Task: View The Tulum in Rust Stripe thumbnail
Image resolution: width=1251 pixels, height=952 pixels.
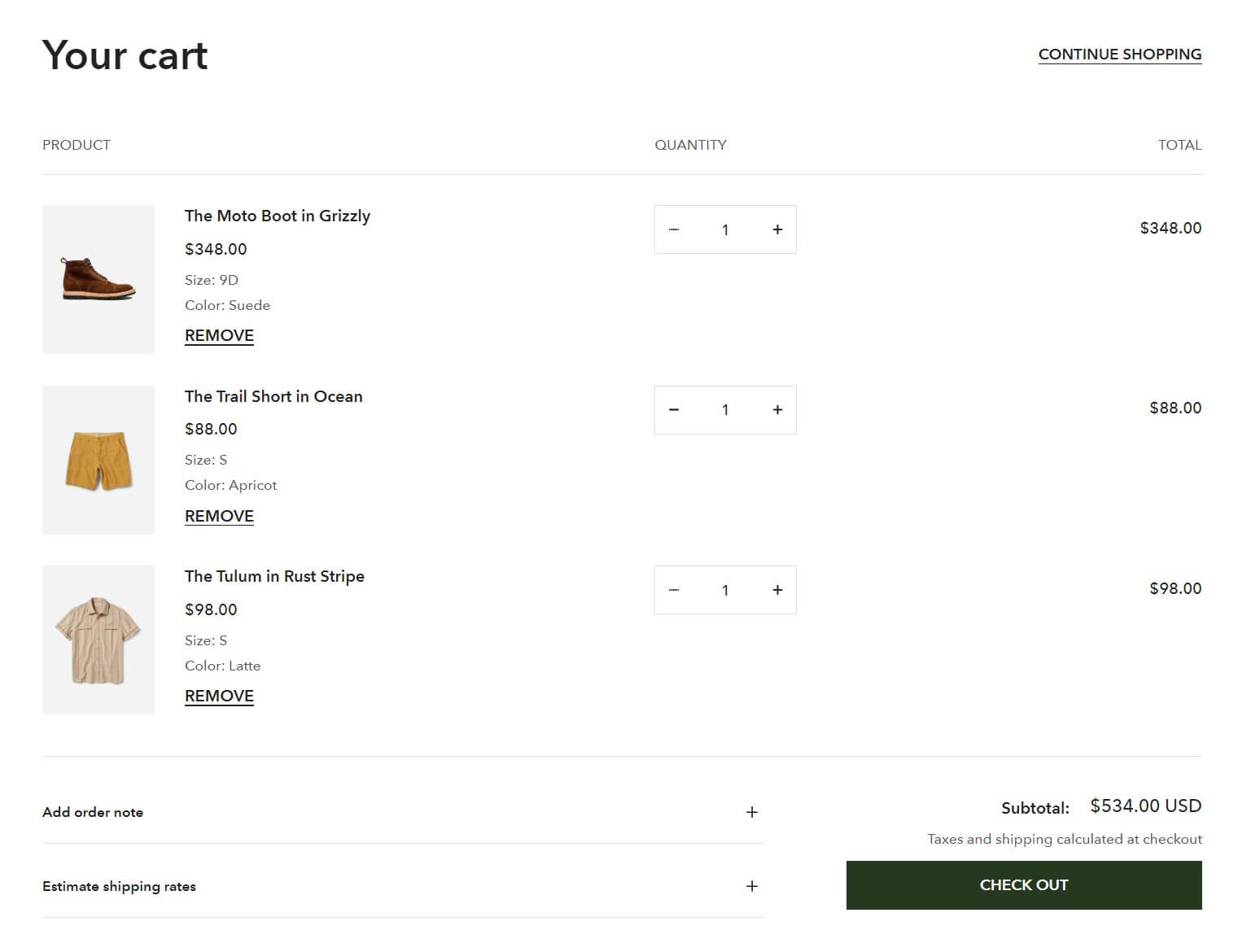Action: click(98, 640)
